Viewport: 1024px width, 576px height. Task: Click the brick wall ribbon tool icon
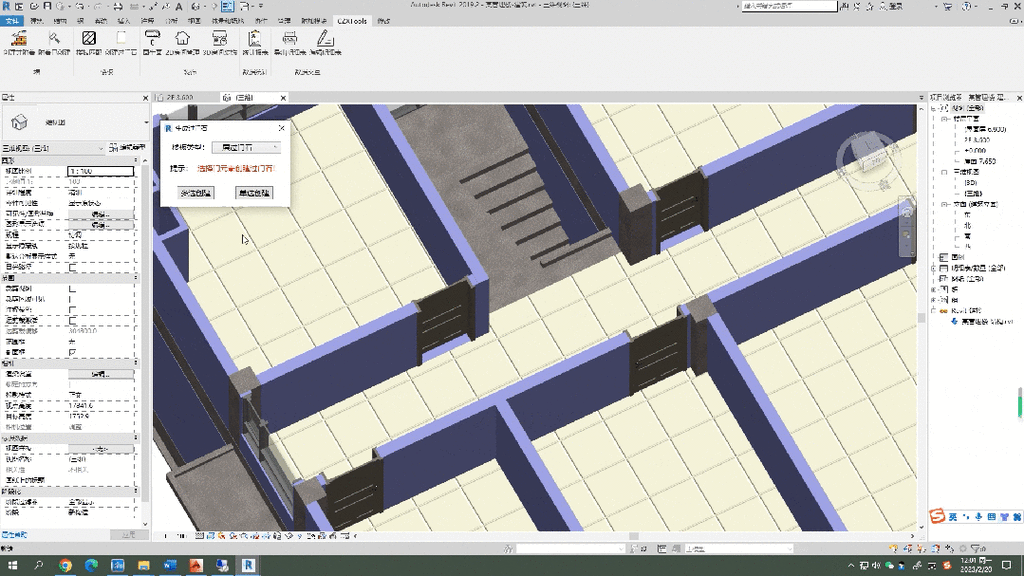click(20, 39)
